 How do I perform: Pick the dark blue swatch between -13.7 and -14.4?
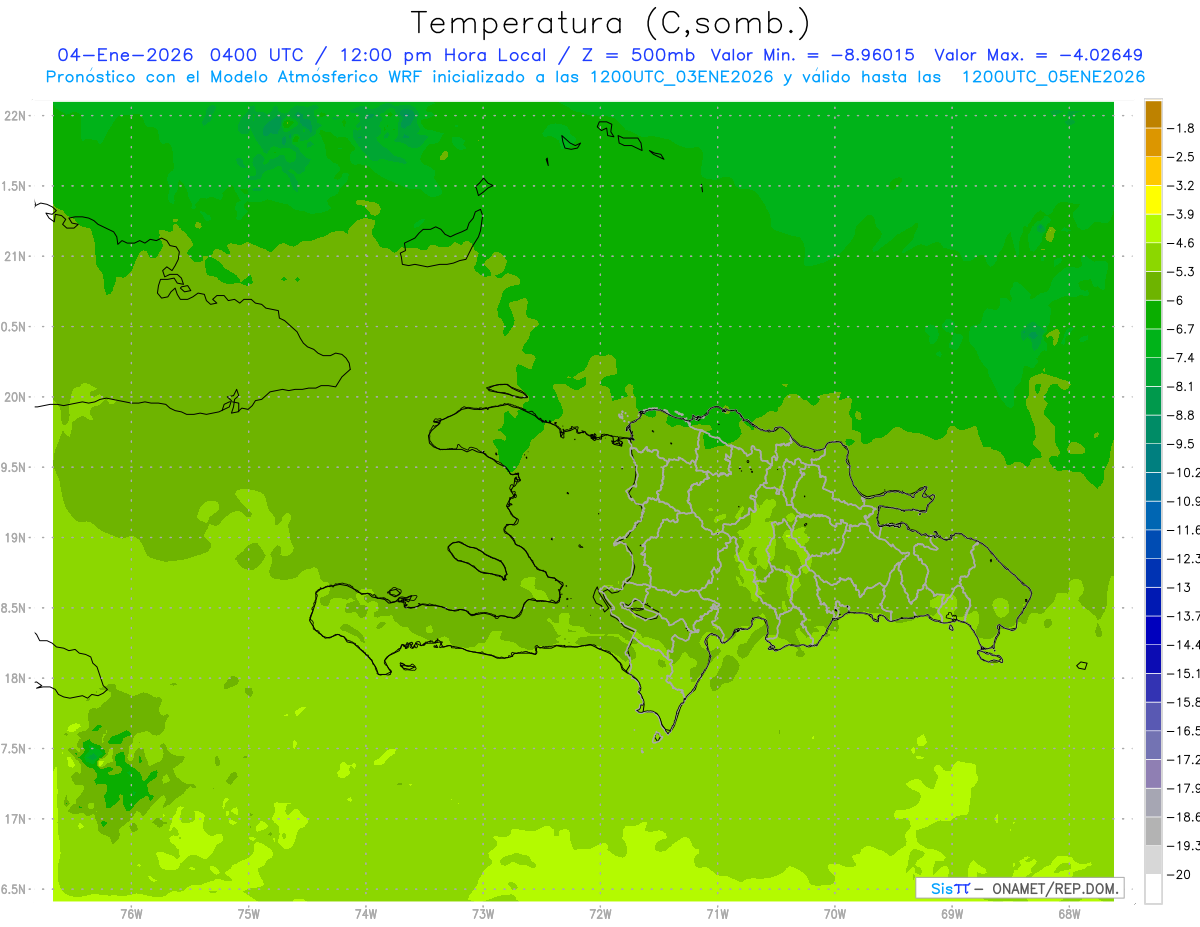1153,631
